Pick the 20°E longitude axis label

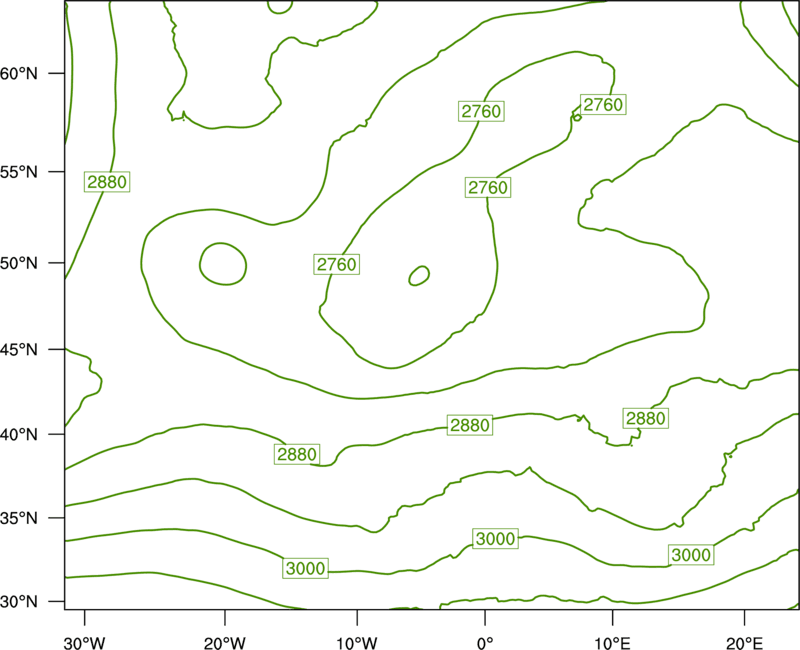pos(744,642)
